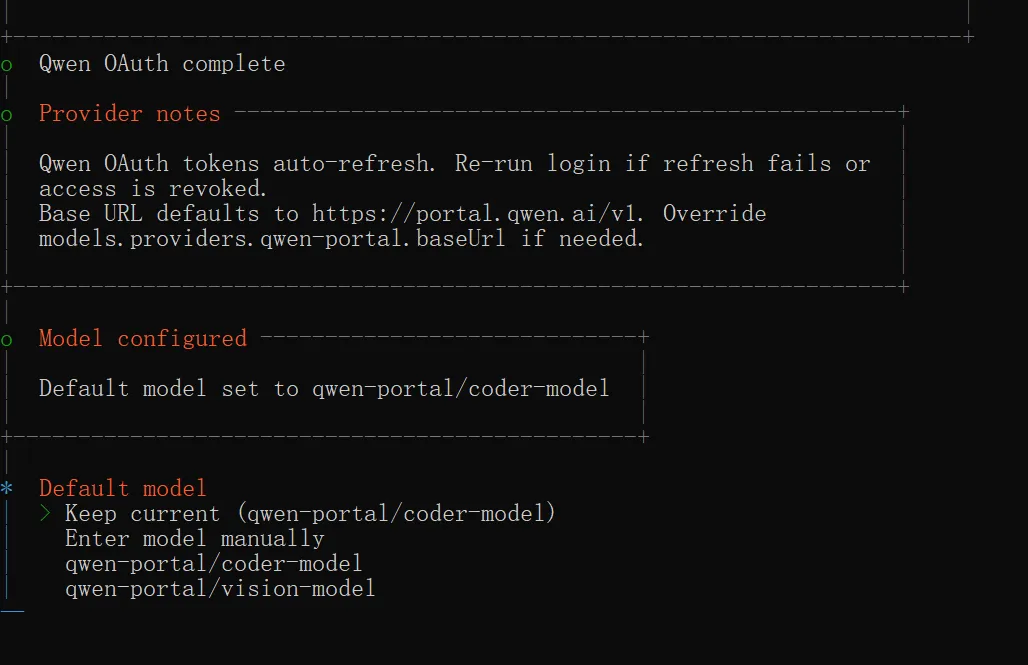Screen dimensions: 1028x665
Task: Click the blue dash at prompt bottom
Action: pyautogui.click(x=12, y=607)
